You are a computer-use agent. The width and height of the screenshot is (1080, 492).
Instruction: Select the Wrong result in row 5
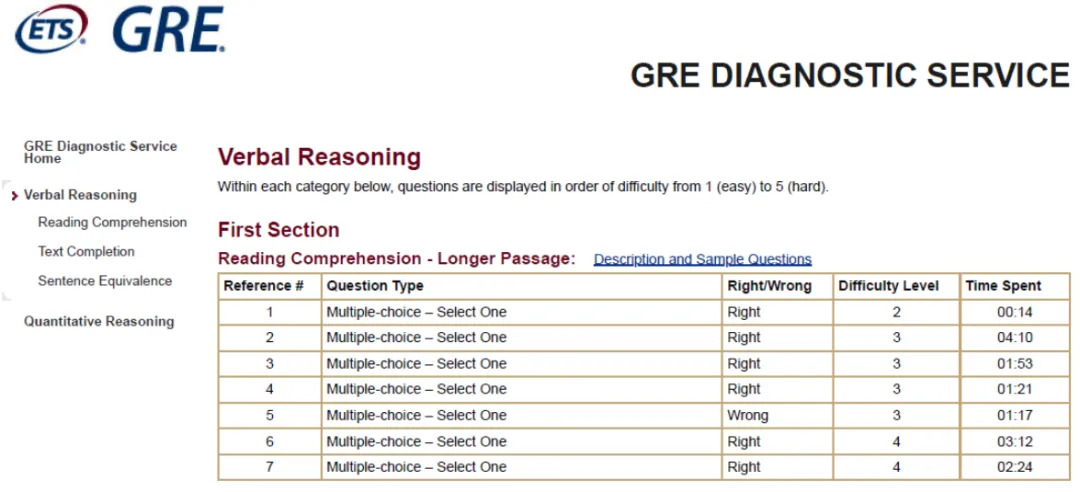point(747,416)
